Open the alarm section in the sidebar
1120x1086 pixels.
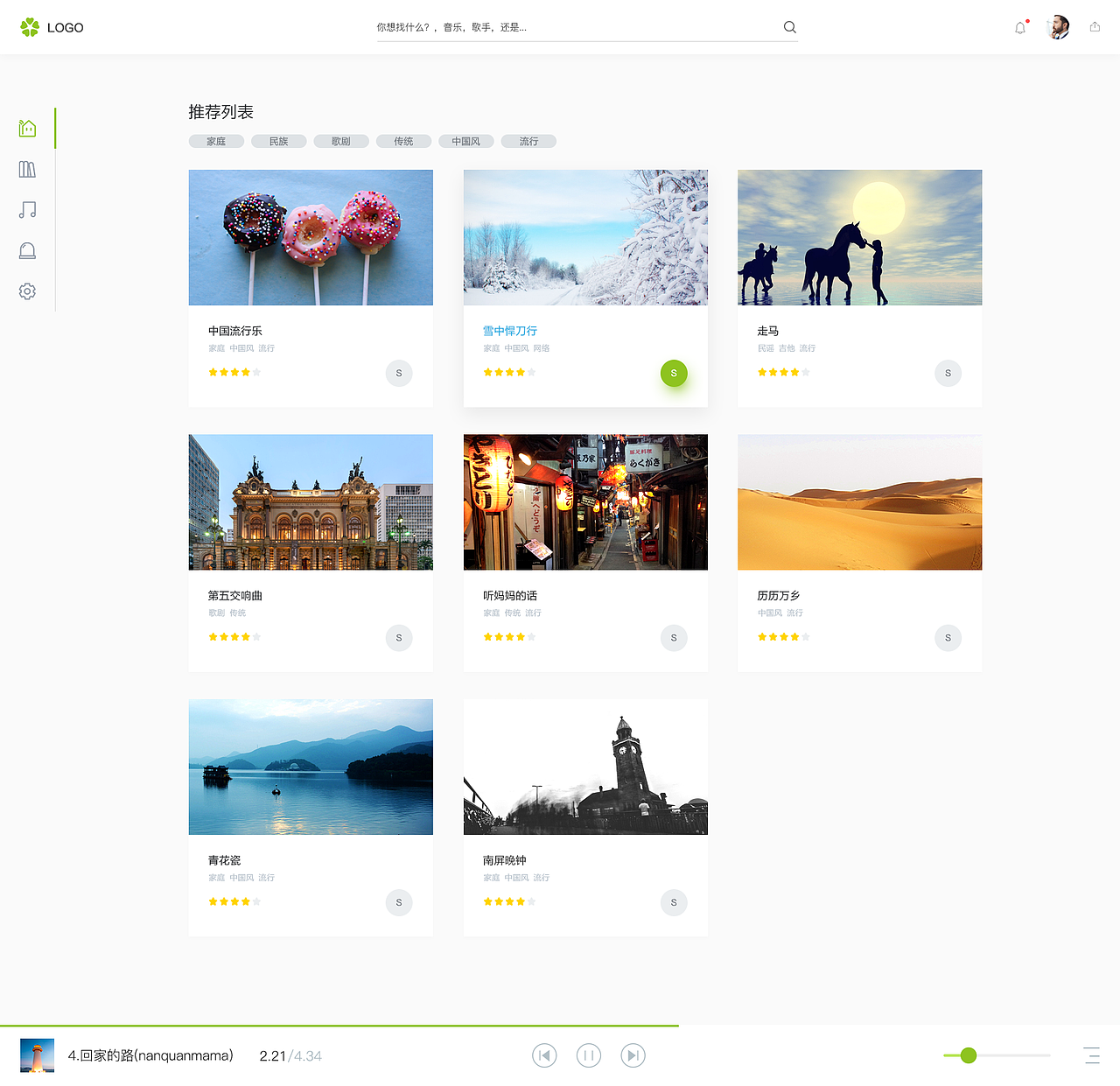[x=27, y=250]
